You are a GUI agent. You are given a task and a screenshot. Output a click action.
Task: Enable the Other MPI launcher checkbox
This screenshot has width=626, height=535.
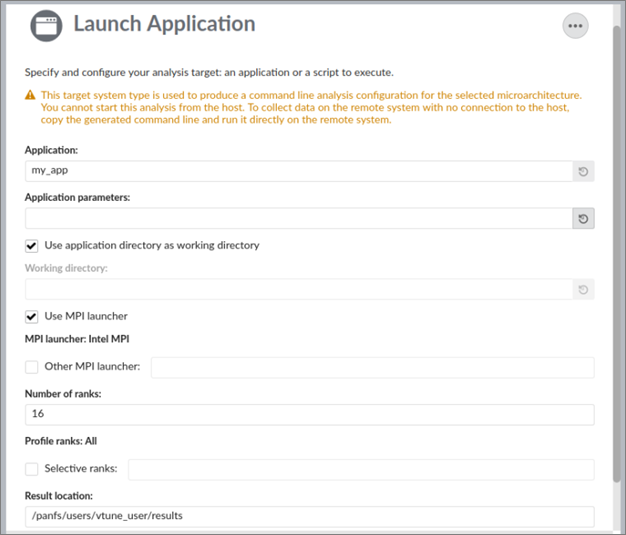coord(32,367)
